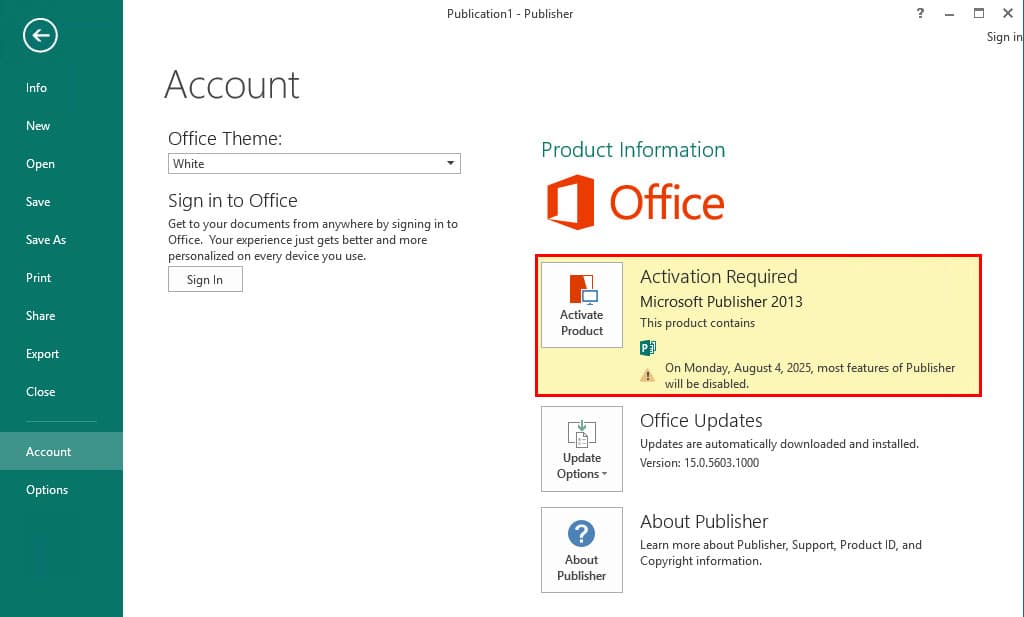Click Sign in link at top right

(x=1004, y=37)
